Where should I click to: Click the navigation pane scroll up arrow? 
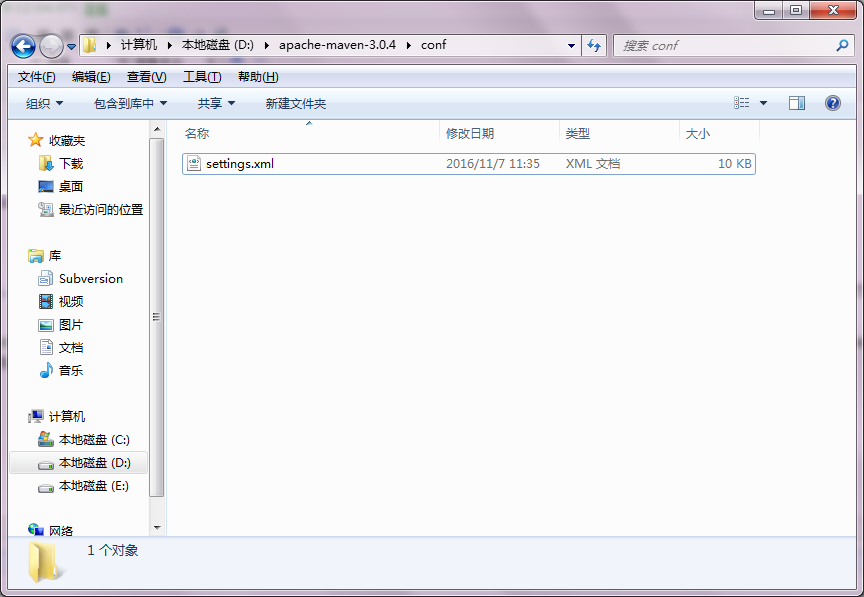click(157, 129)
